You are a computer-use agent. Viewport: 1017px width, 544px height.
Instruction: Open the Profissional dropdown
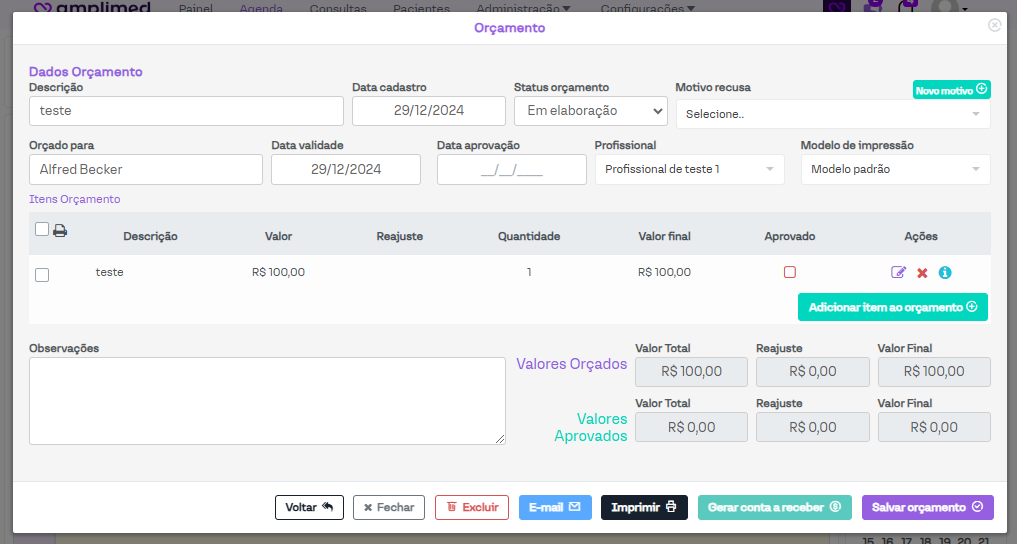(689, 170)
